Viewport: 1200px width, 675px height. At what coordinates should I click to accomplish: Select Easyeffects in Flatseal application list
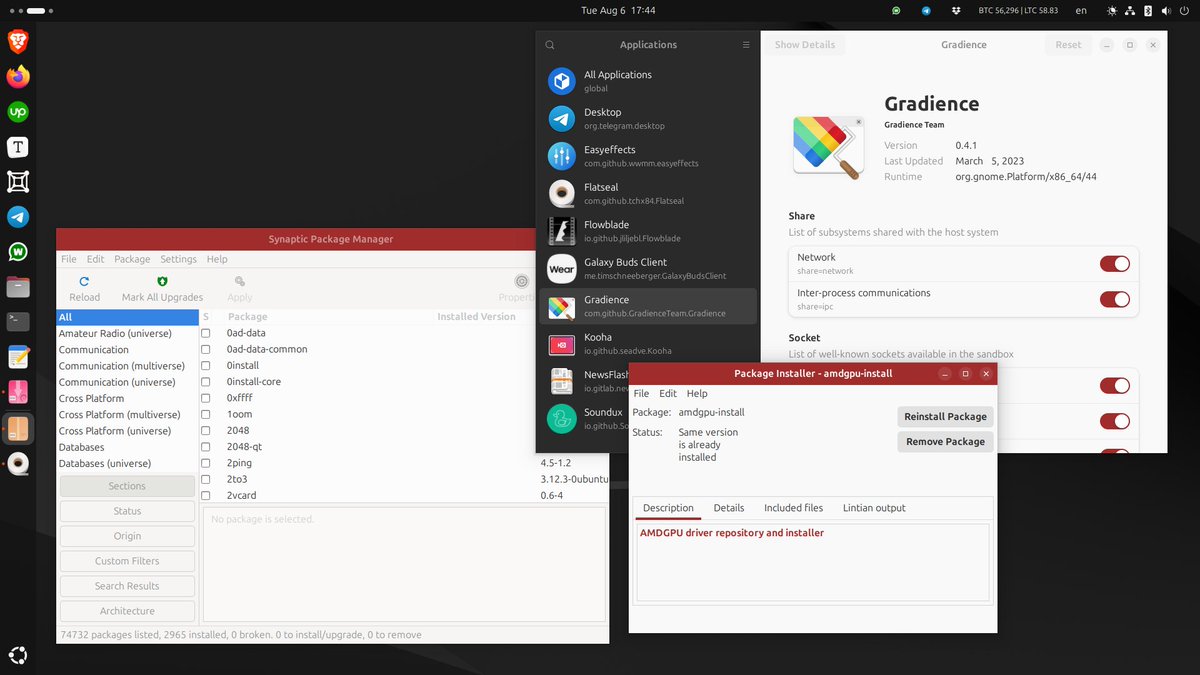[x=648, y=156]
